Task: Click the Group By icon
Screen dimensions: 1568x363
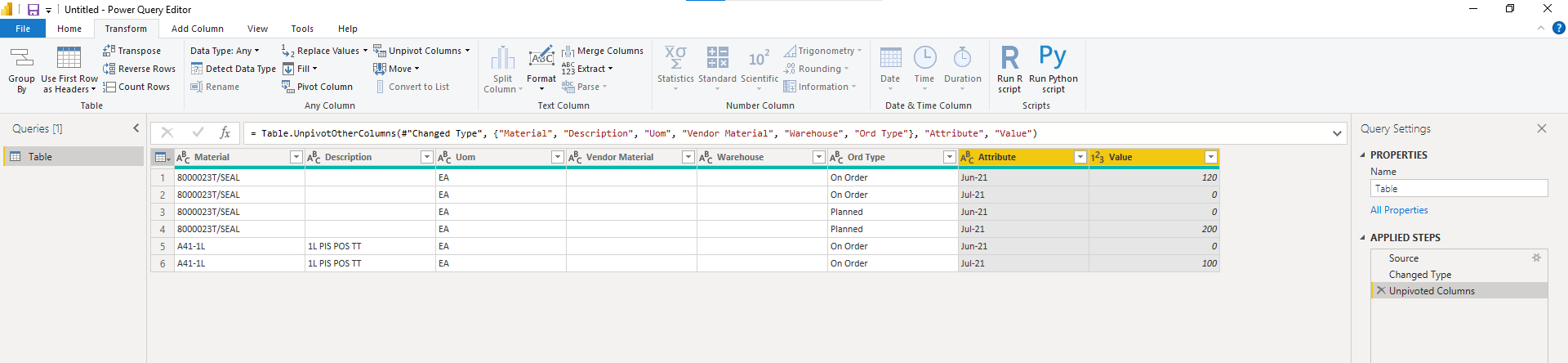Action: (x=21, y=70)
